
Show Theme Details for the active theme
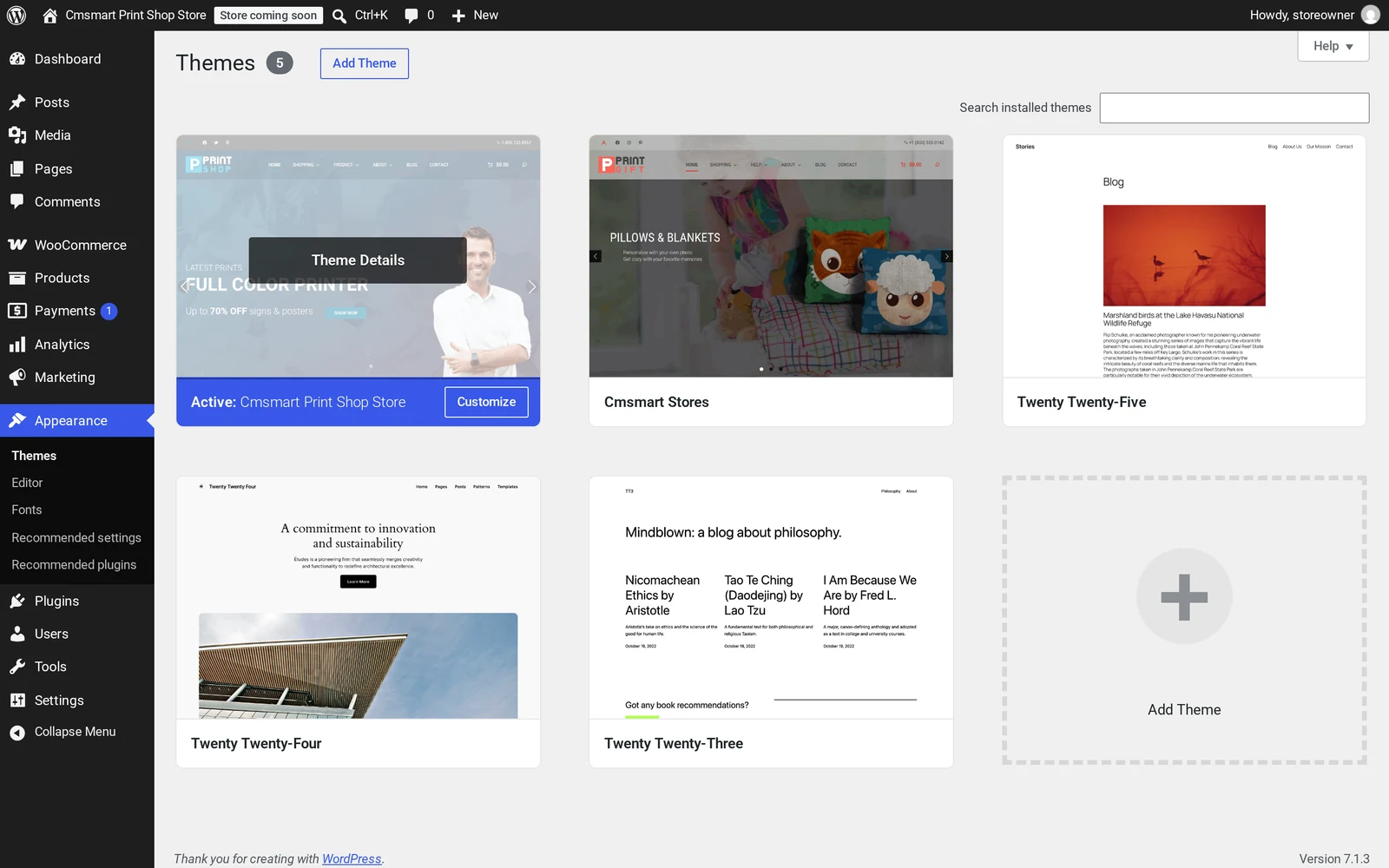coord(358,260)
